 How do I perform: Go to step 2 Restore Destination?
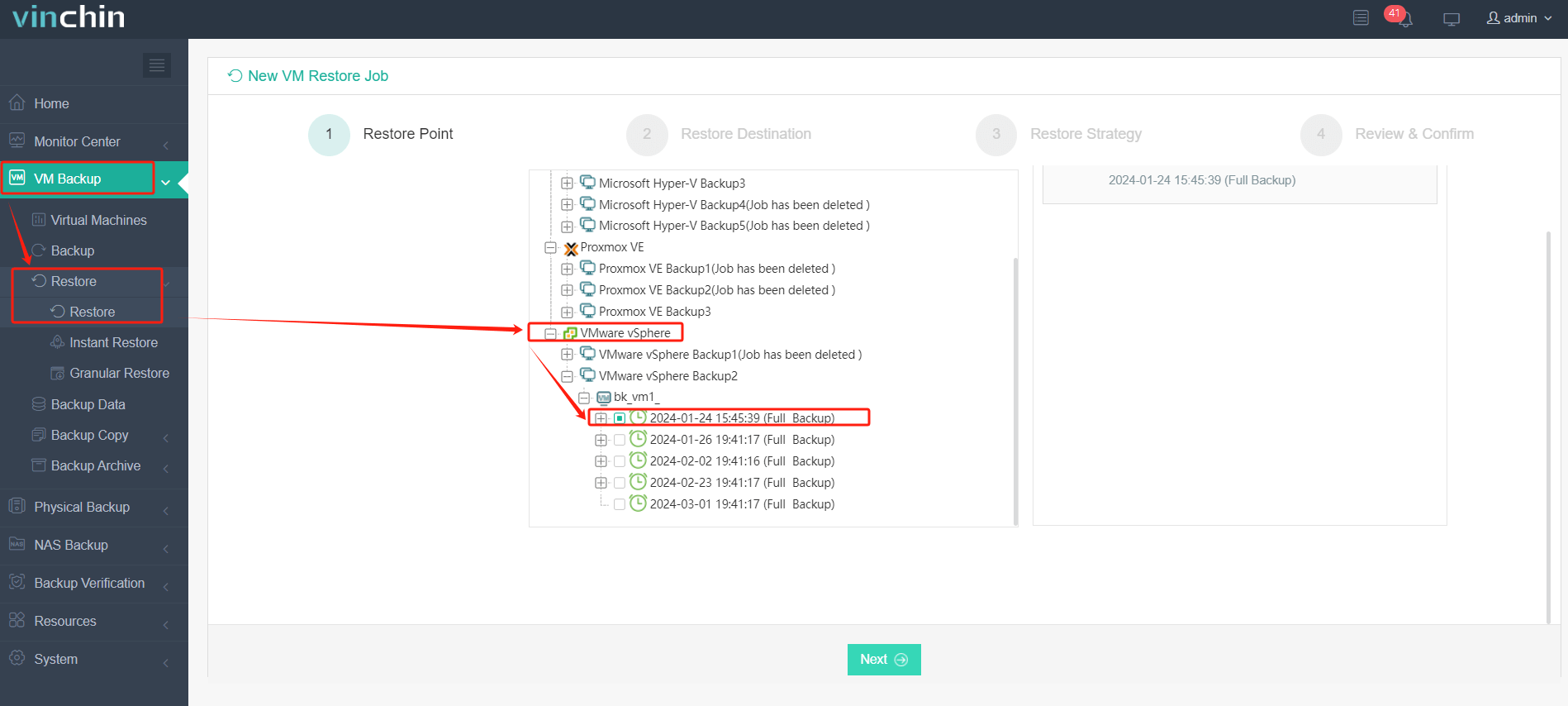click(719, 134)
